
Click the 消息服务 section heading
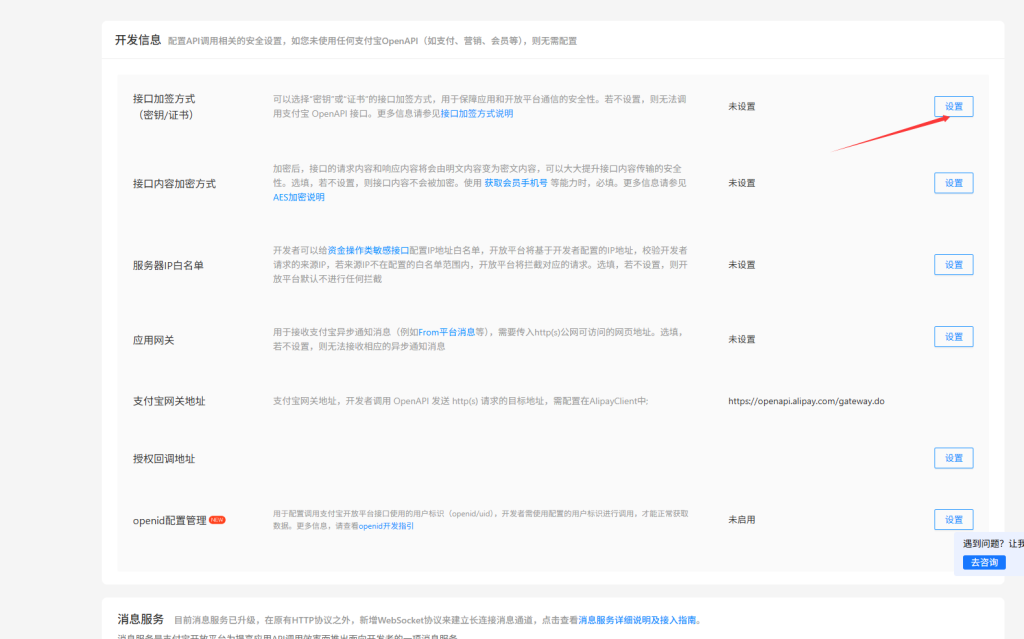(x=140, y=620)
